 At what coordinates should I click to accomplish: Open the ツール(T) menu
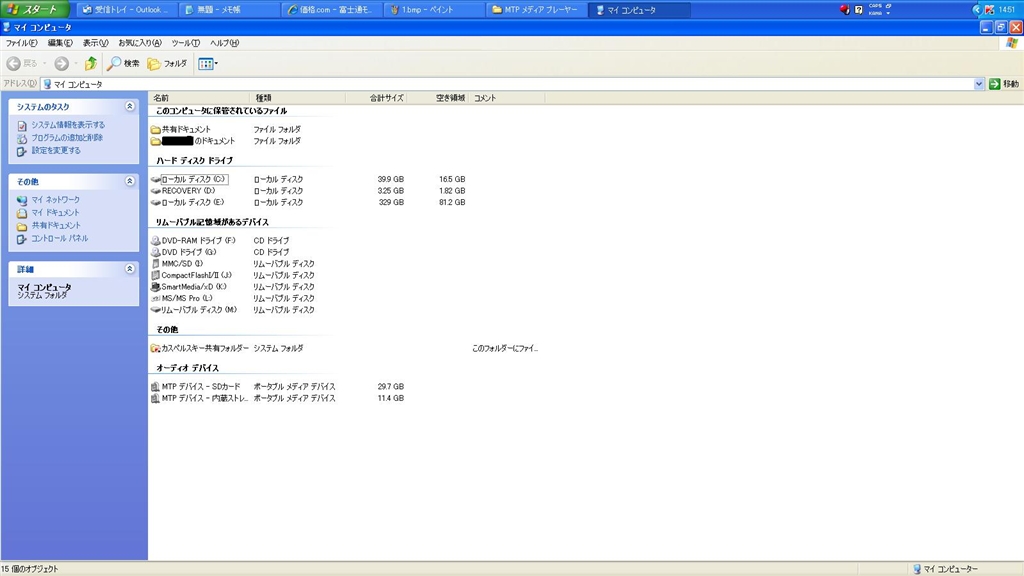[186, 43]
